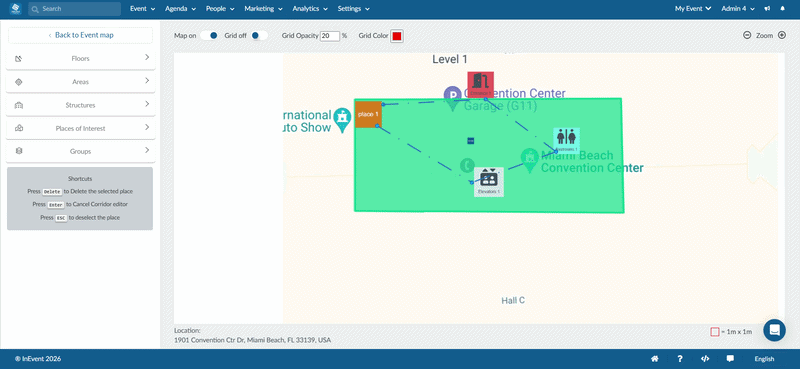This screenshot has width=800, height=369.
Task: Click the 1901 Convention Ctr Dr address text
Action: click(253, 339)
